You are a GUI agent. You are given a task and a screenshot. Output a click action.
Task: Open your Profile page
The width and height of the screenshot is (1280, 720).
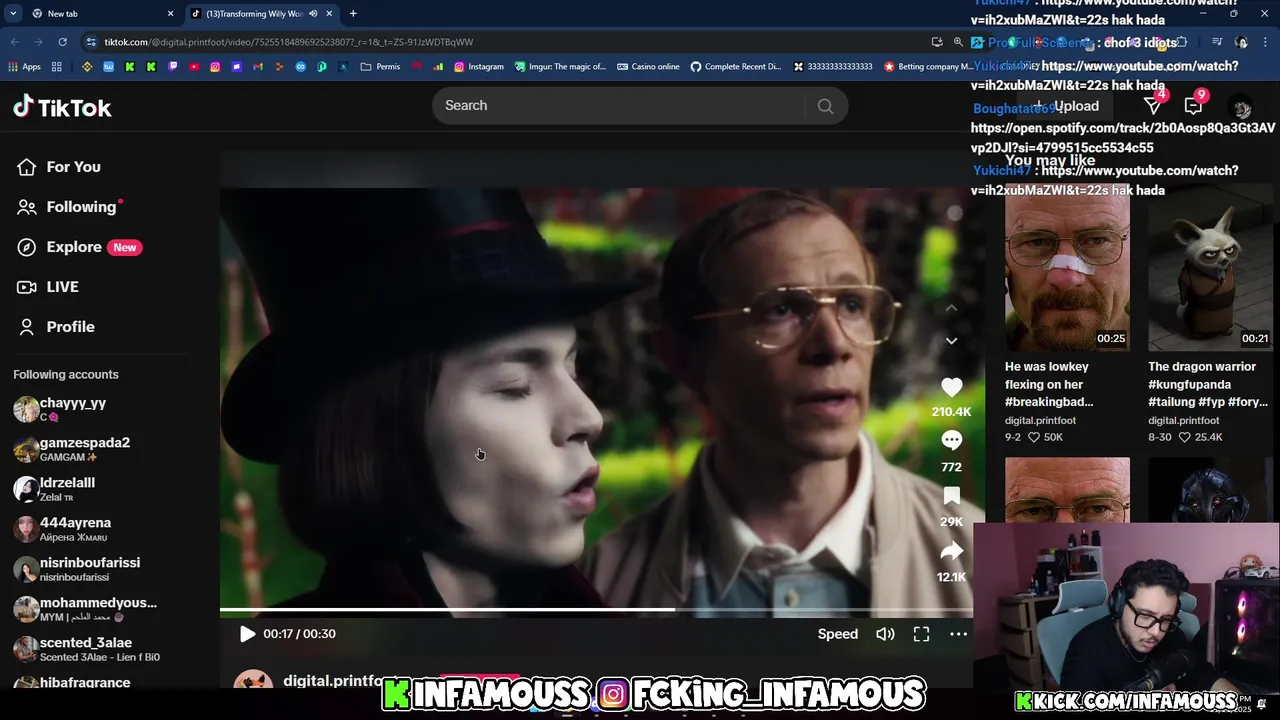(56, 327)
